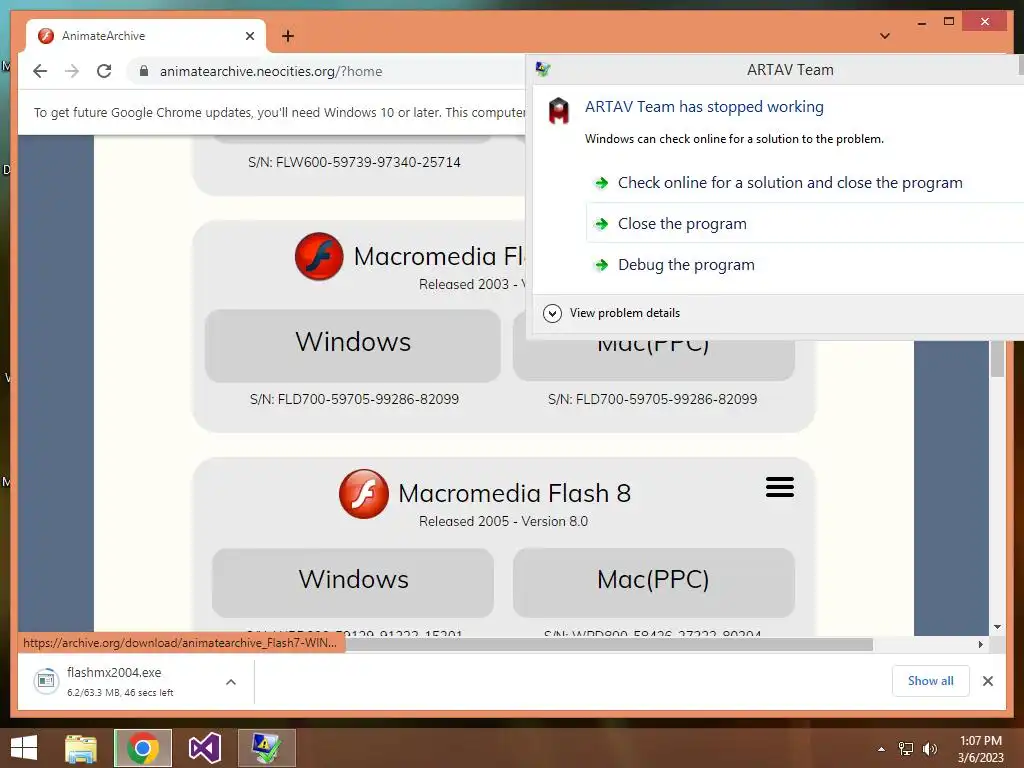Expand View problem details
The image size is (1024, 768).
[x=612, y=313]
